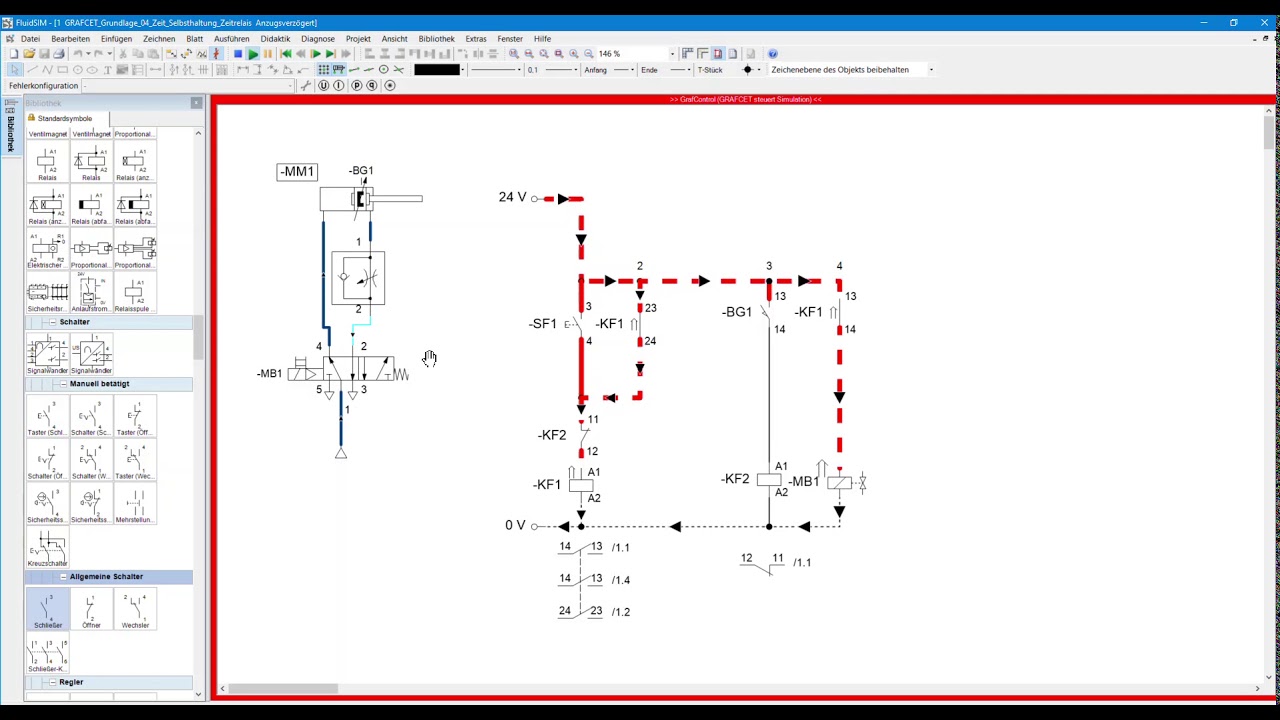Start the simulation with the green play button
The image size is (1280, 720).
(x=253, y=54)
